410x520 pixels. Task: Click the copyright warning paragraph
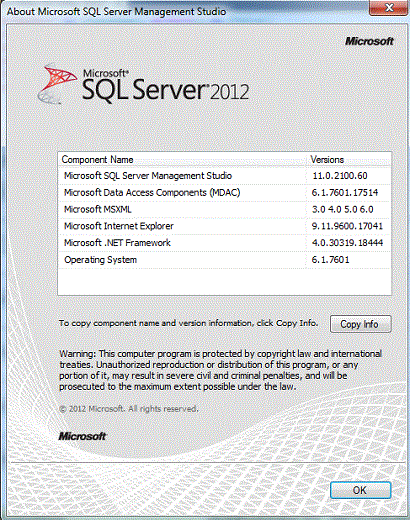(x=220, y=370)
